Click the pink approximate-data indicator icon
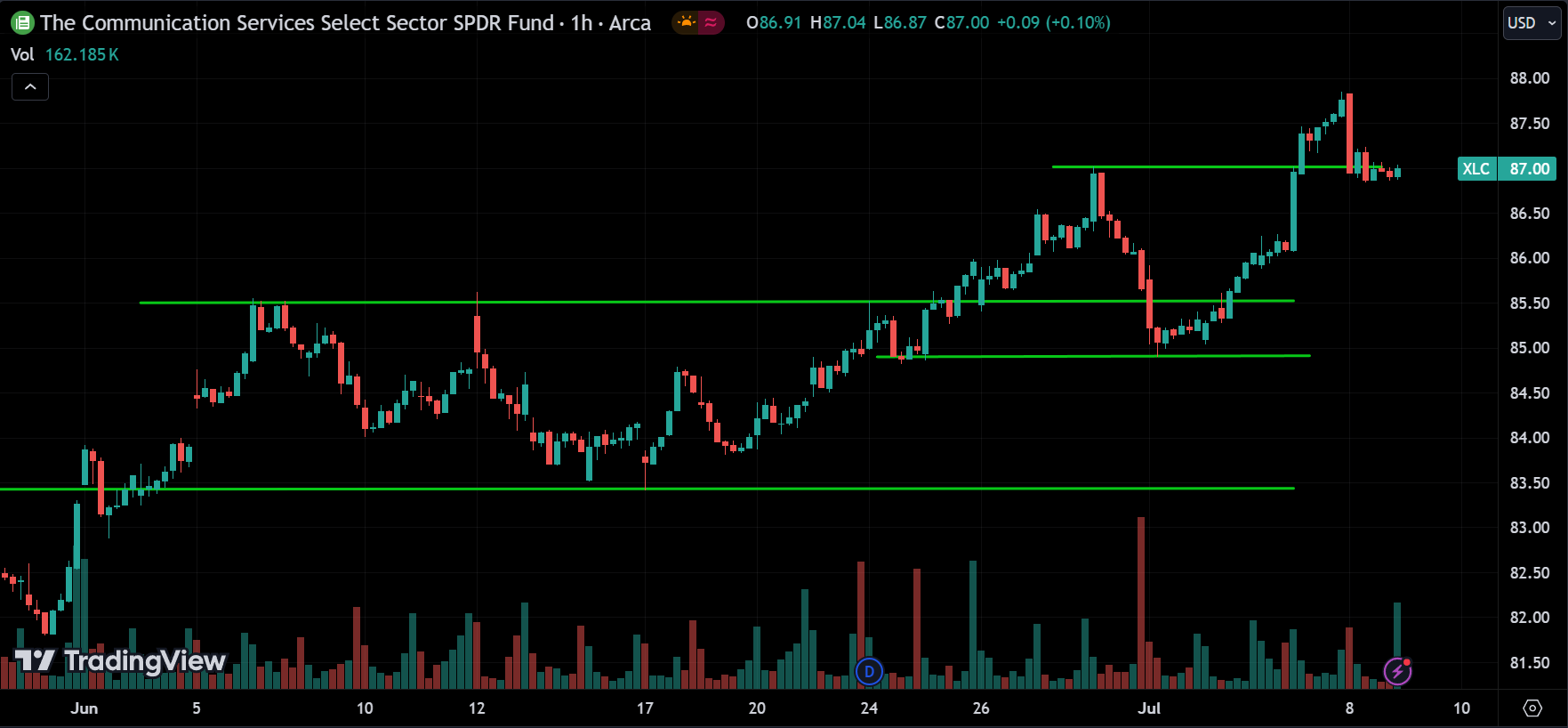 [x=711, y=22]
